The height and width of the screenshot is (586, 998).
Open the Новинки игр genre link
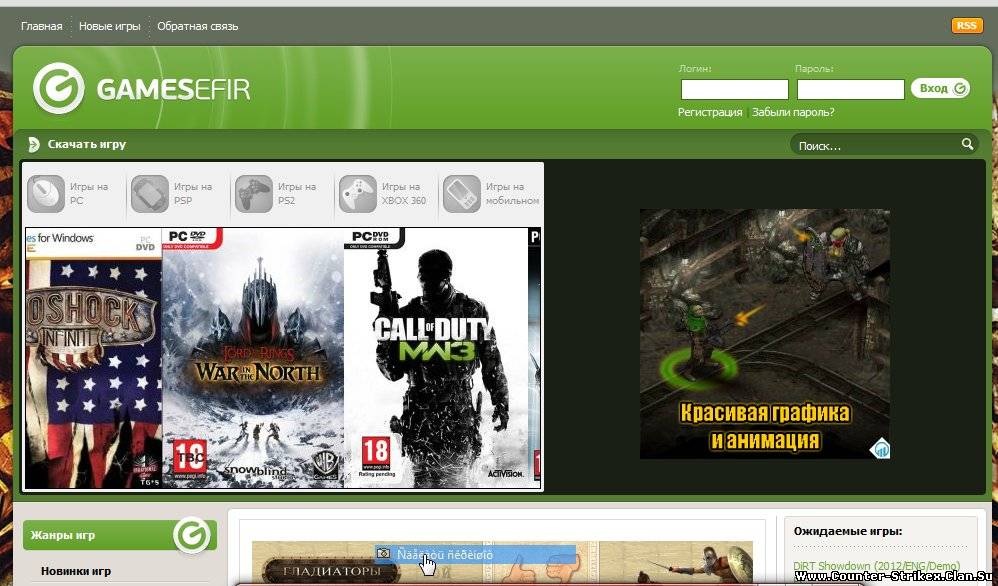pyautogui.click(x=76, y=571)
